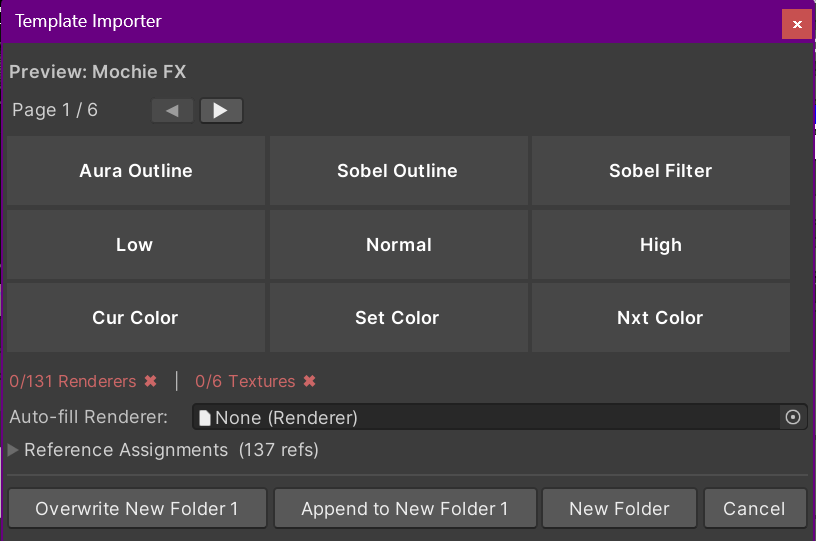Close the Template Importer window
This screenshot has height=541, width=816.
tap(797, 24)
